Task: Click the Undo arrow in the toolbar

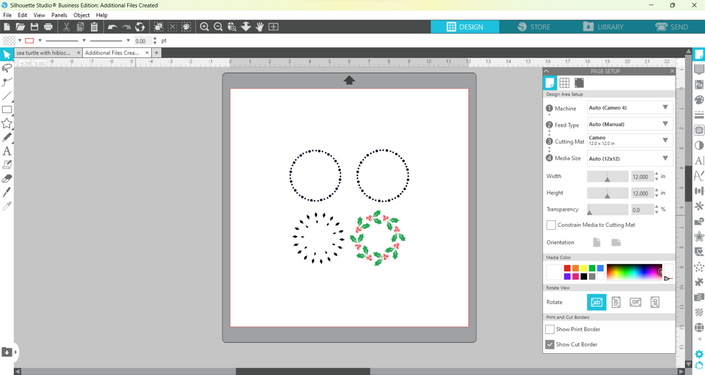Action: pyautogui.click(x=112, y=27)
